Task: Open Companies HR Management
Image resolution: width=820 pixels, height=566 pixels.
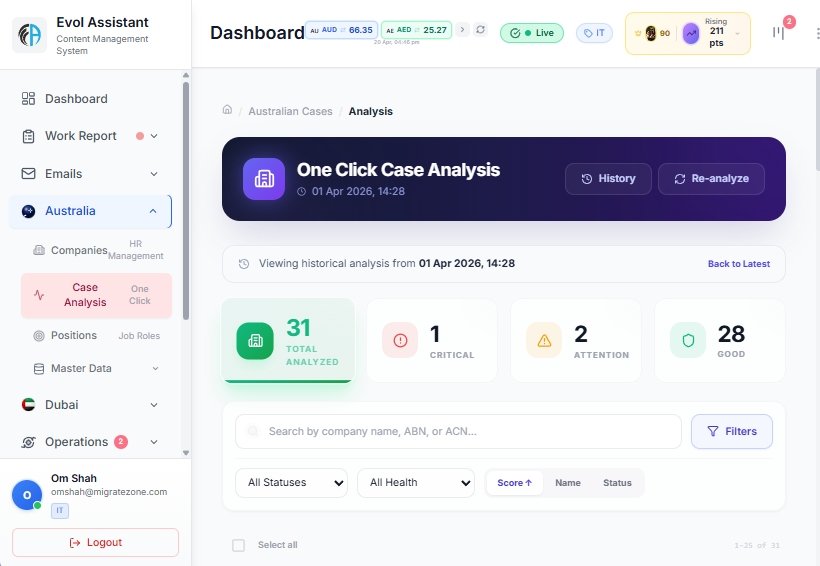Action: coord(97,250)
